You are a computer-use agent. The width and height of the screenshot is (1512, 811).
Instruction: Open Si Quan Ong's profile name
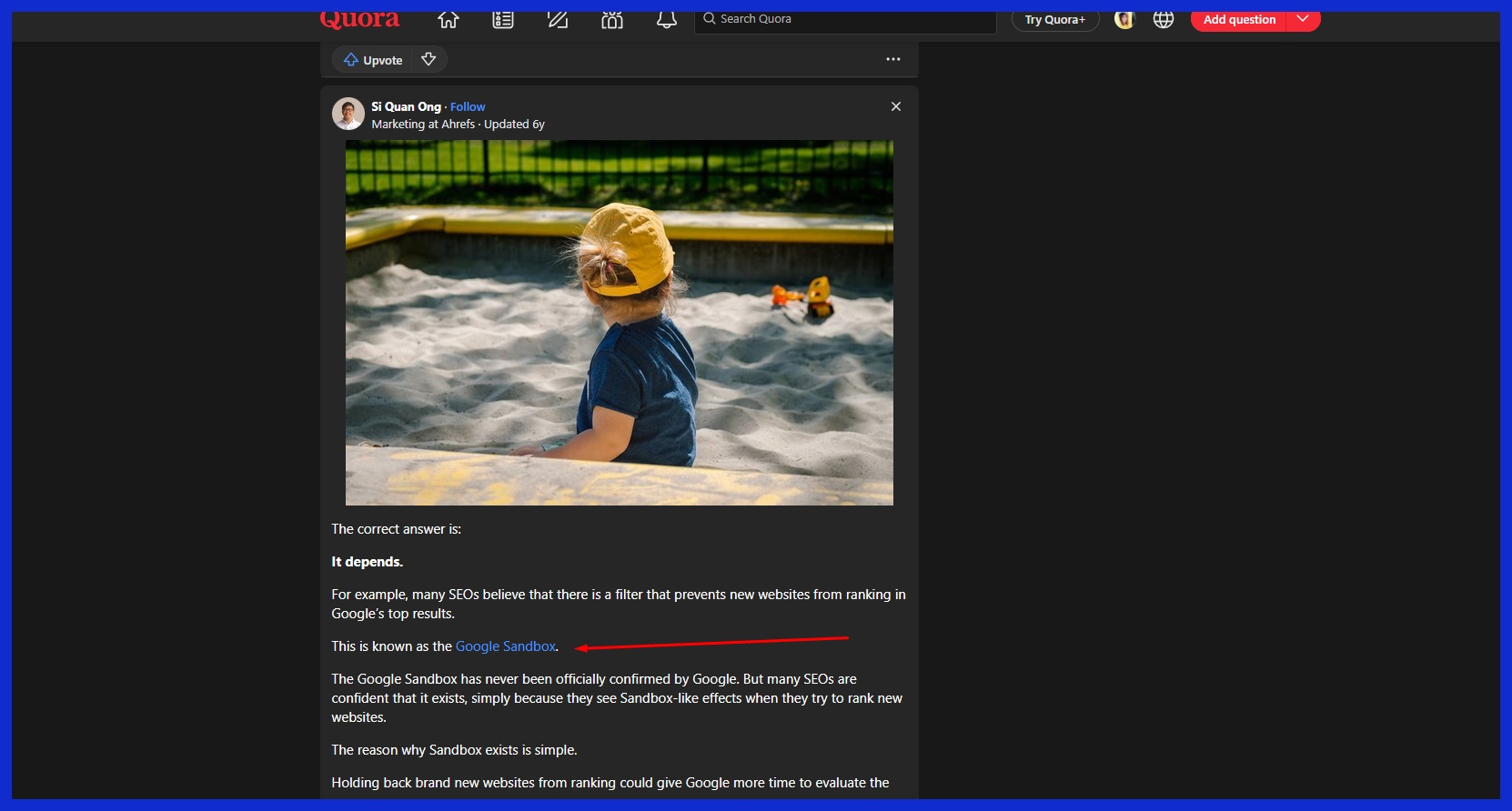point(406,107)
